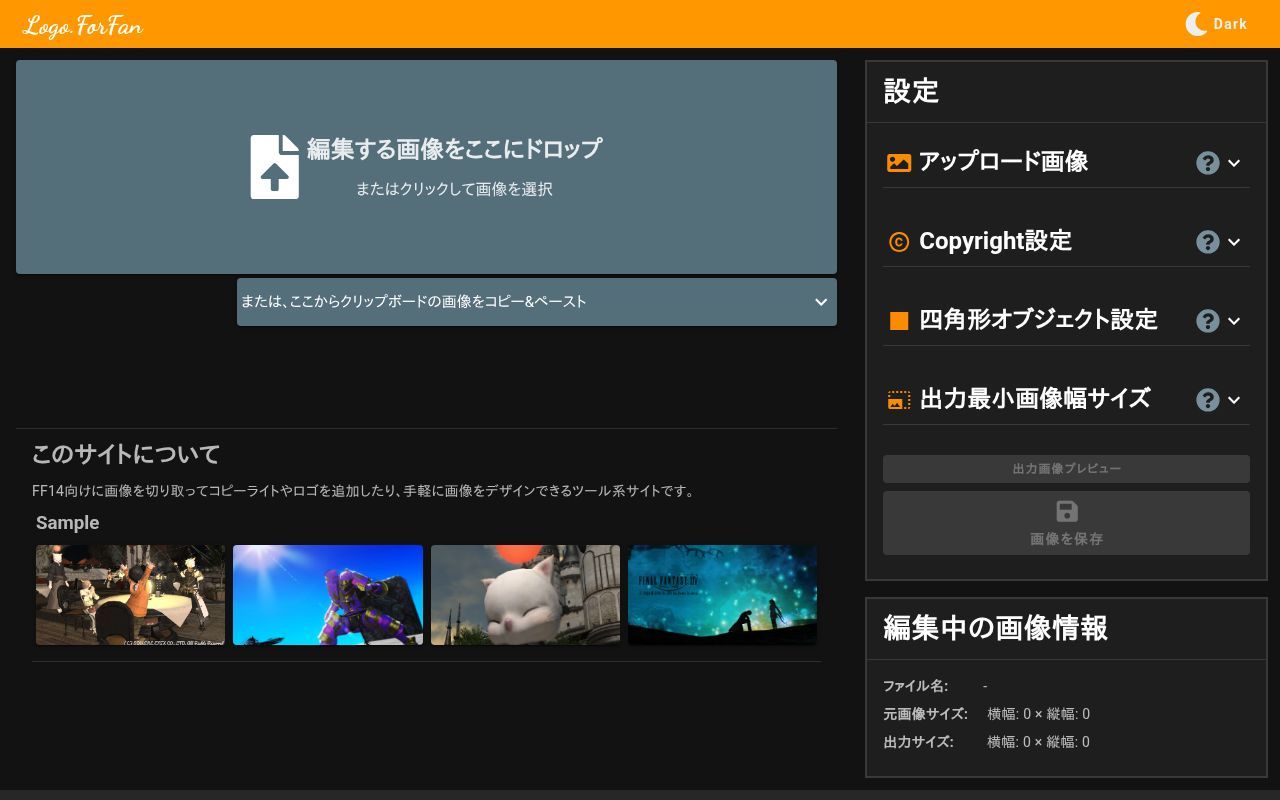Open the white moogle sample thumbnail
Screen dimensions: 1280x800
coord(525,595)
